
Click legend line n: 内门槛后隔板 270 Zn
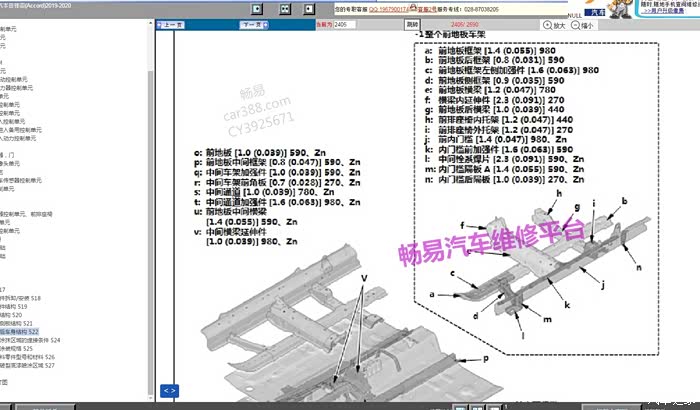point(504,179)
